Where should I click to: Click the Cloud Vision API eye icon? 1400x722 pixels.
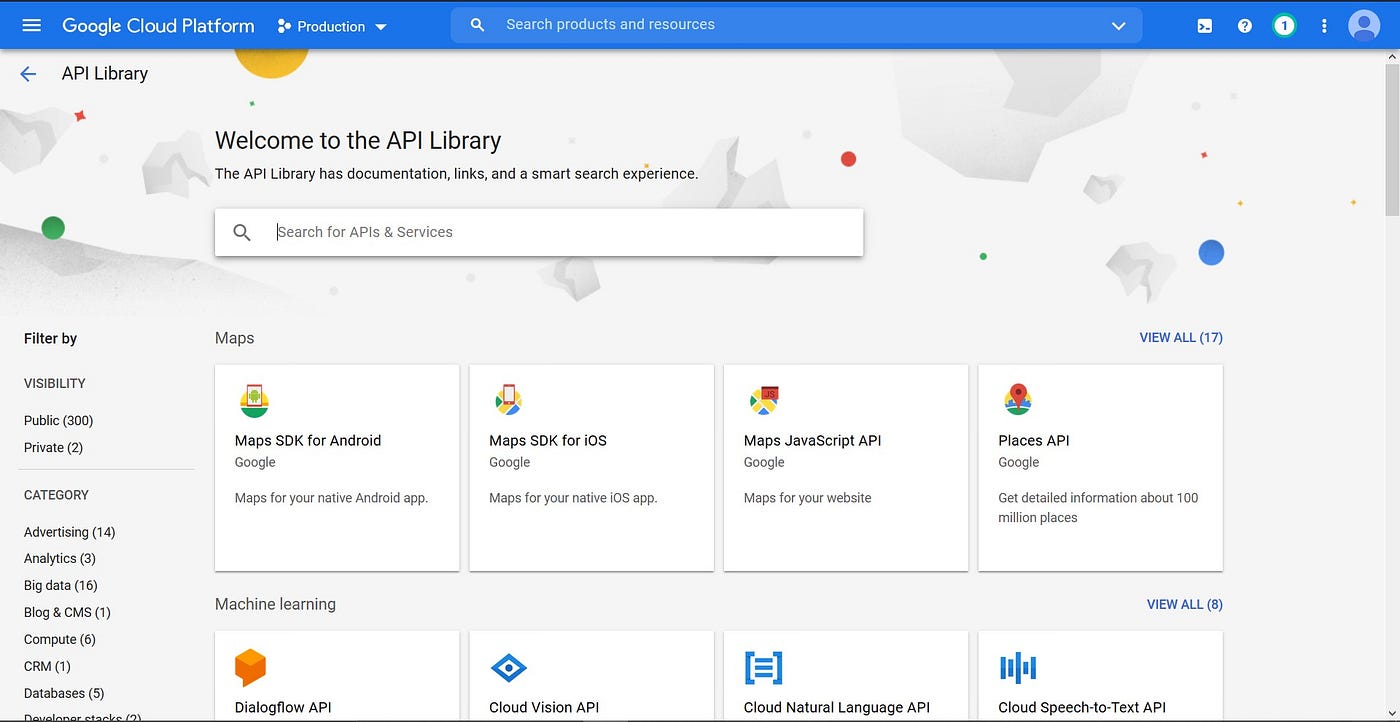(509, 667)
